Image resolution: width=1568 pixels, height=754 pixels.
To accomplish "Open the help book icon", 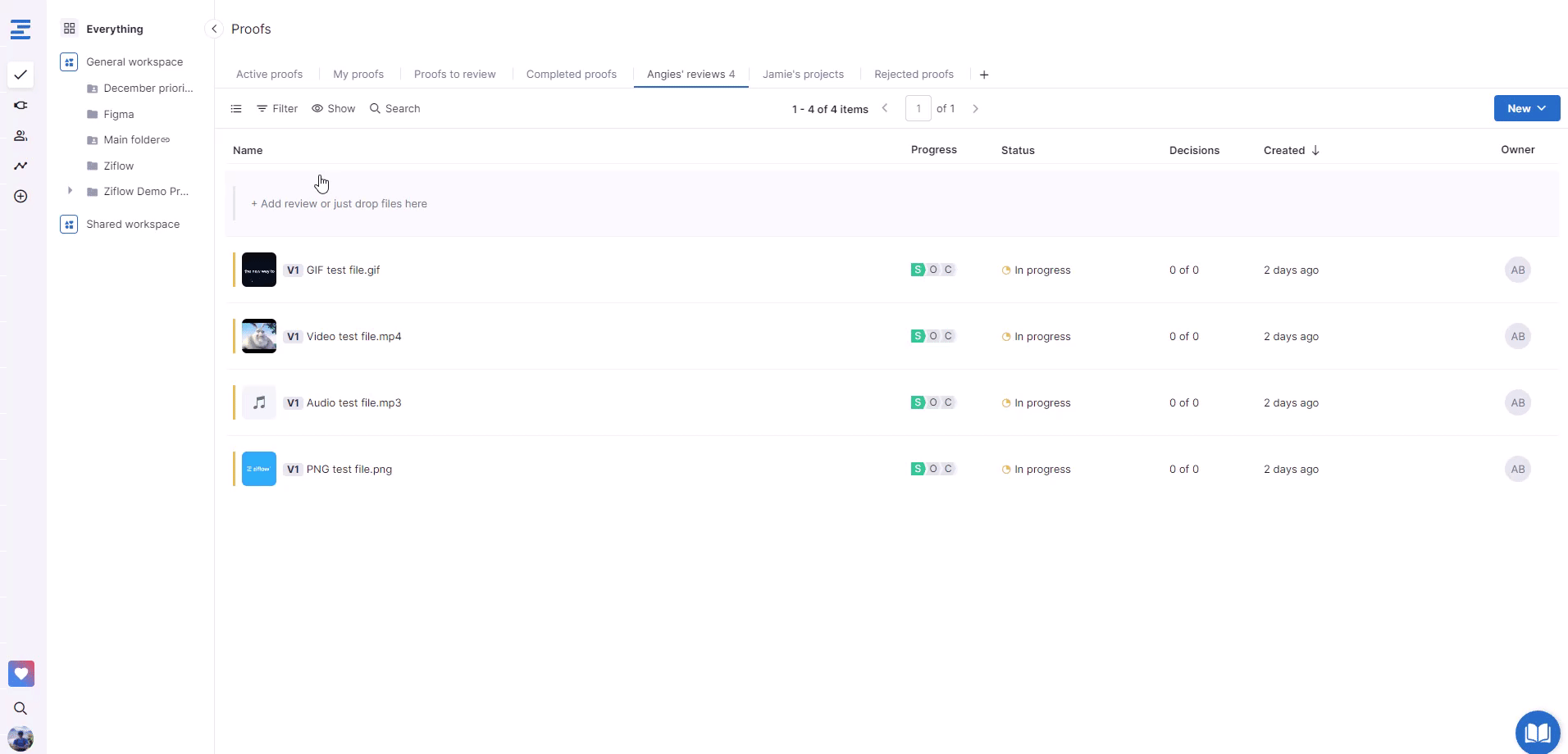I will [1537, 732].
